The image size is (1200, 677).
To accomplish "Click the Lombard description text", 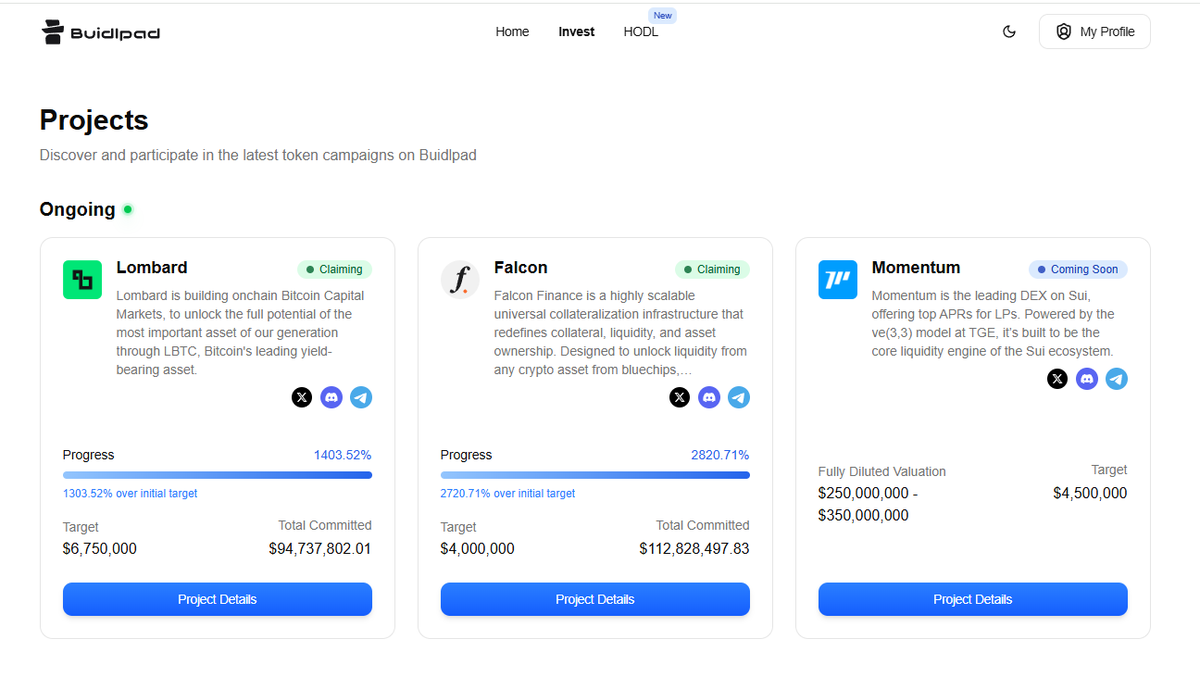I will tap(241, 333).
